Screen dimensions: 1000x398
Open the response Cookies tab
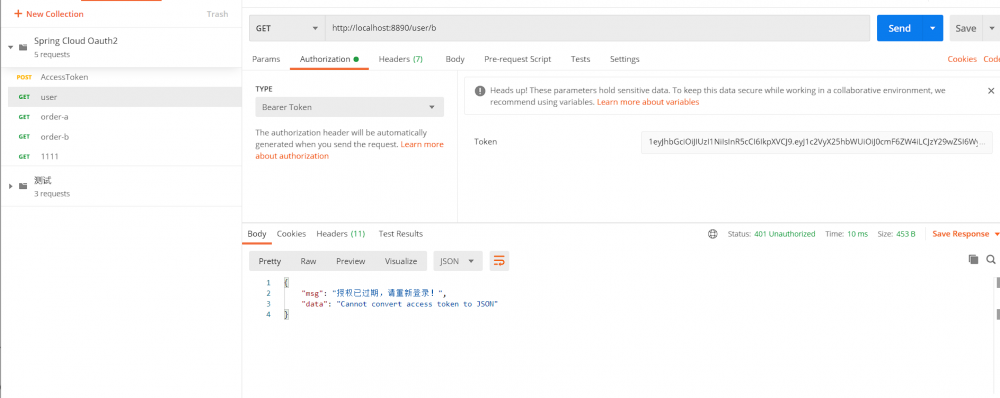tap(291, 234)
